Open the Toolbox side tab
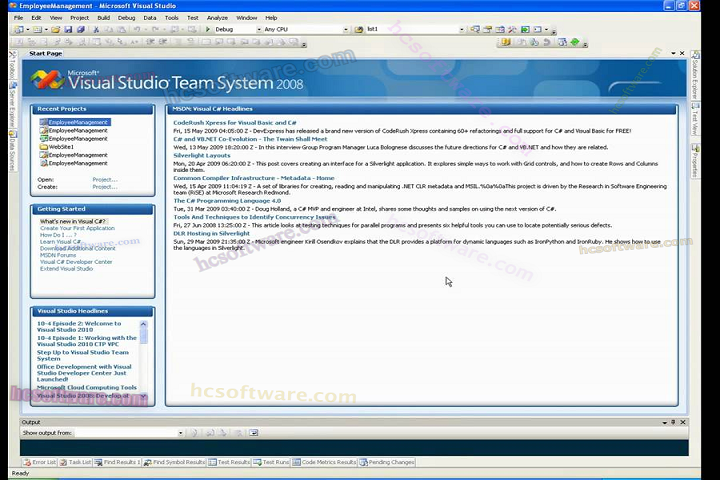Screen dimensions: 720x480 (x=12, y=67)
